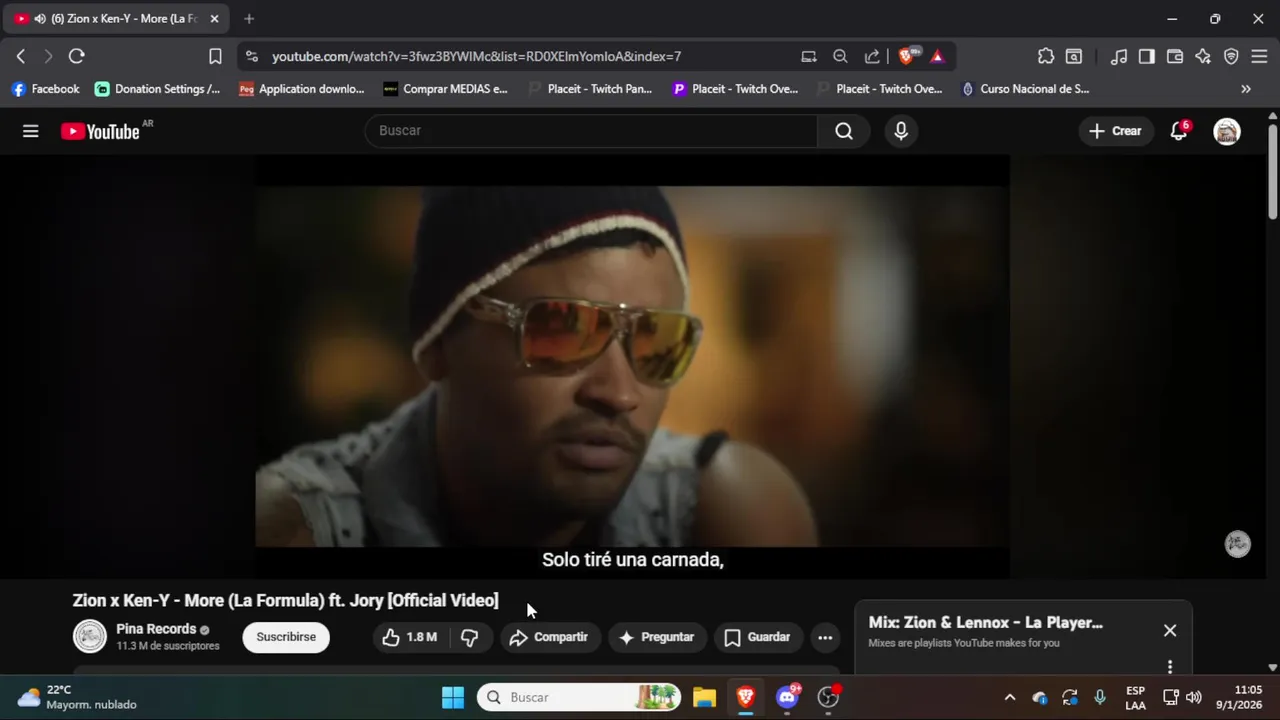Click Crear button in YouTube header
The width and height of the screenshot is (1280, 720).
1115,131
